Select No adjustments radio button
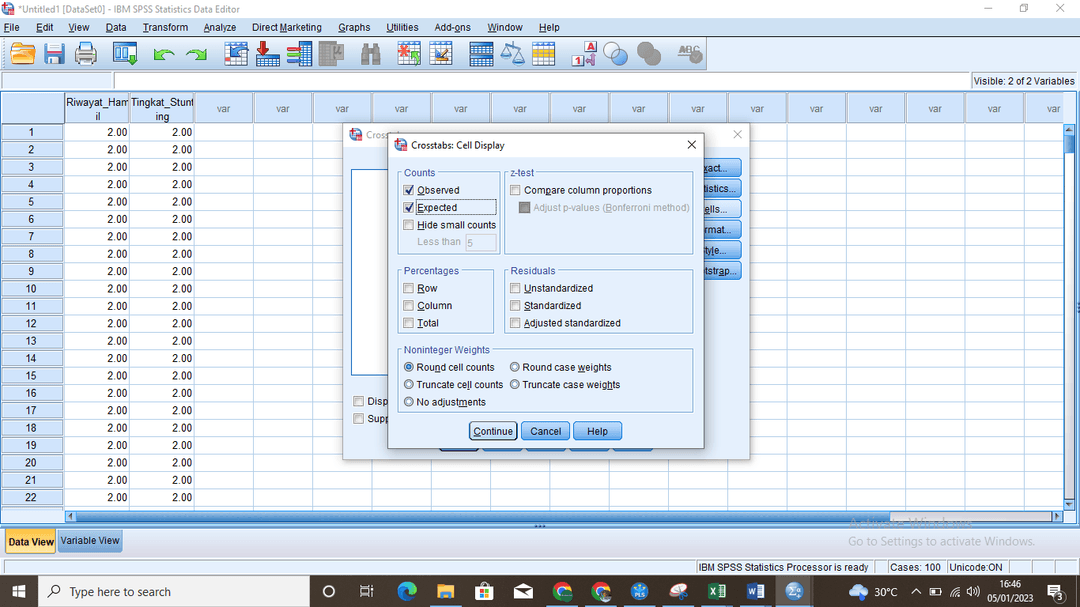Viewport: 1080px width, 607px height. [x=408, y=402]
